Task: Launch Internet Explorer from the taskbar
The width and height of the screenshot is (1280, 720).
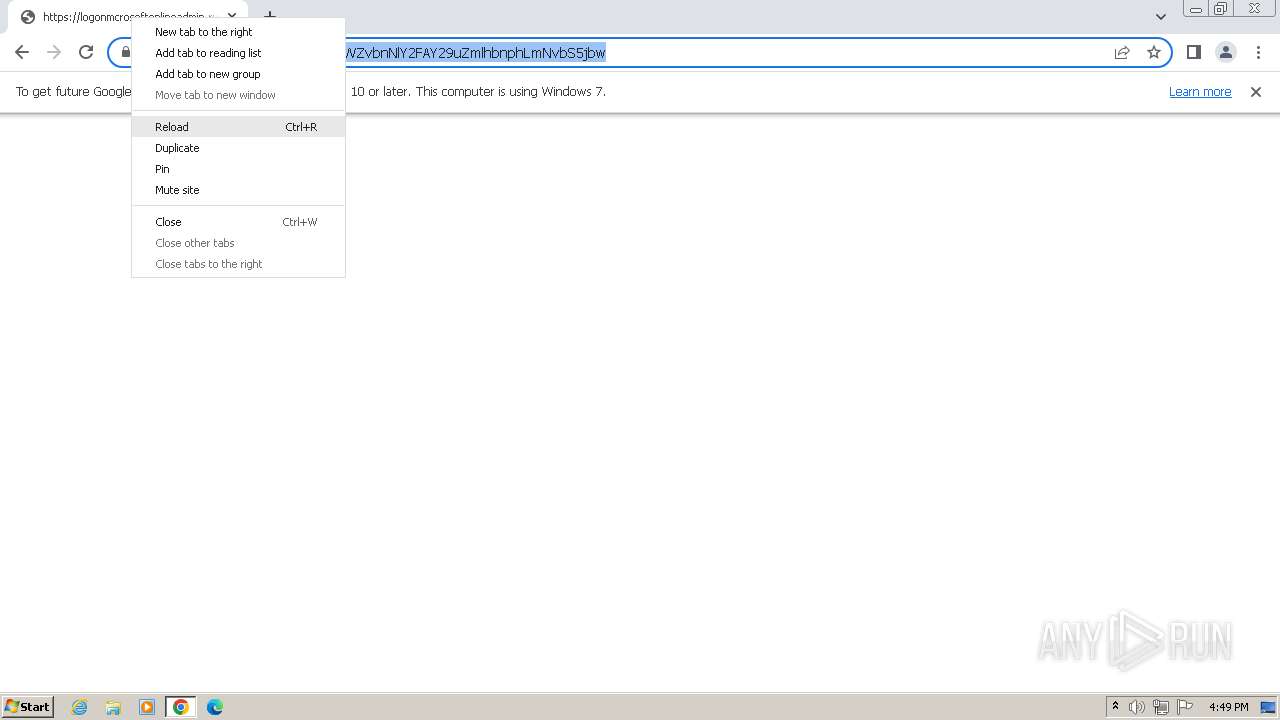Action: pos(80,707)
